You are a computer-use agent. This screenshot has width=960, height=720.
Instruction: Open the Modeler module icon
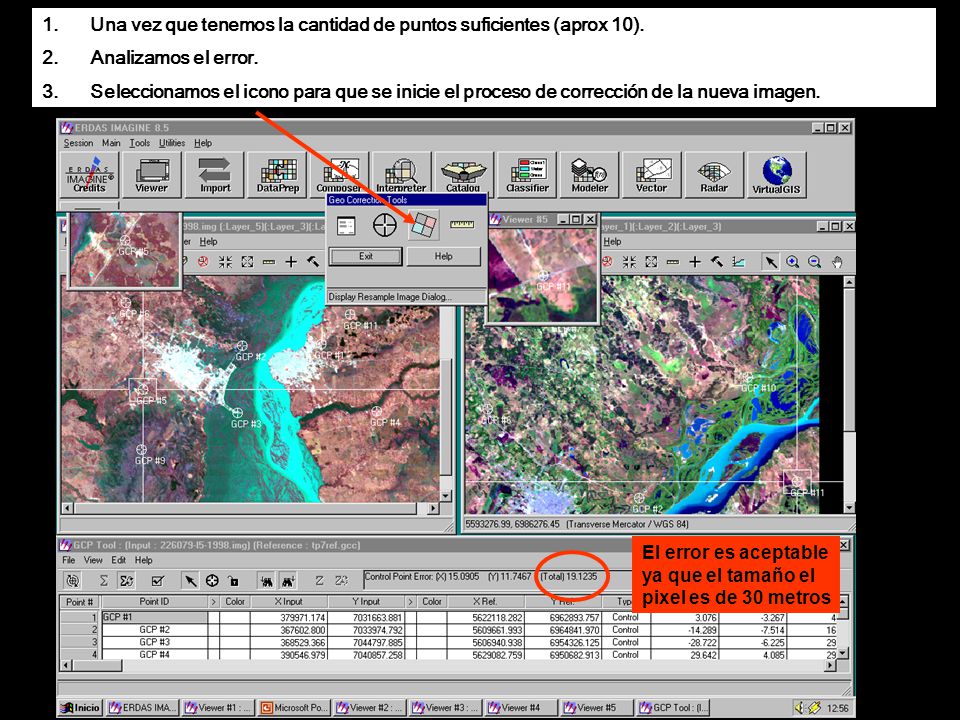click(x=589, y=174)
